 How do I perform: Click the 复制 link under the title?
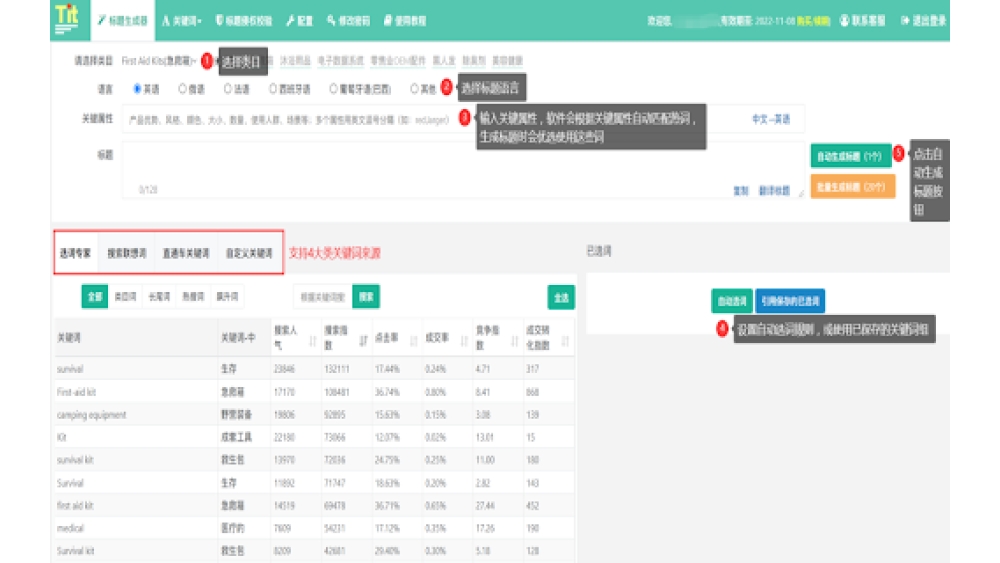[x=740, y=191]
